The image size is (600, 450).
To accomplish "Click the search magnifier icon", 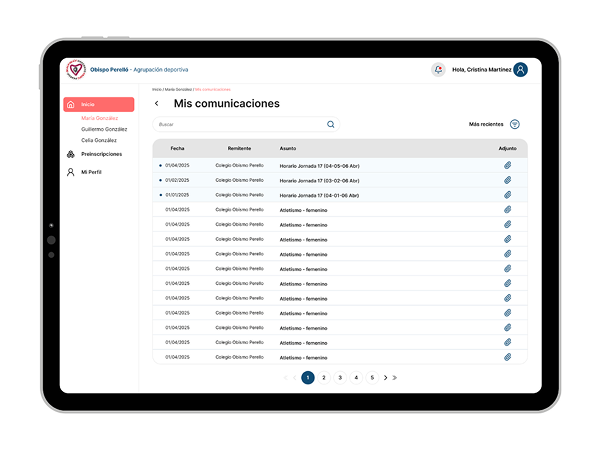I will (331, 124).
